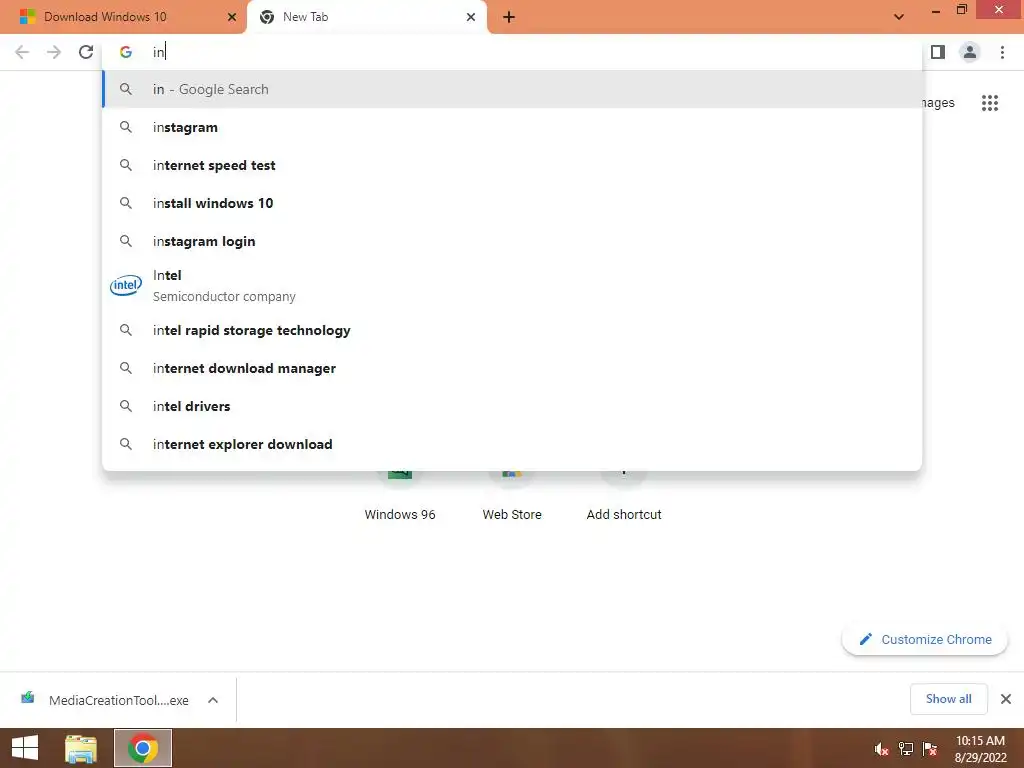
Task: Click the MediaCreationTool file icon
Action: 27,699
